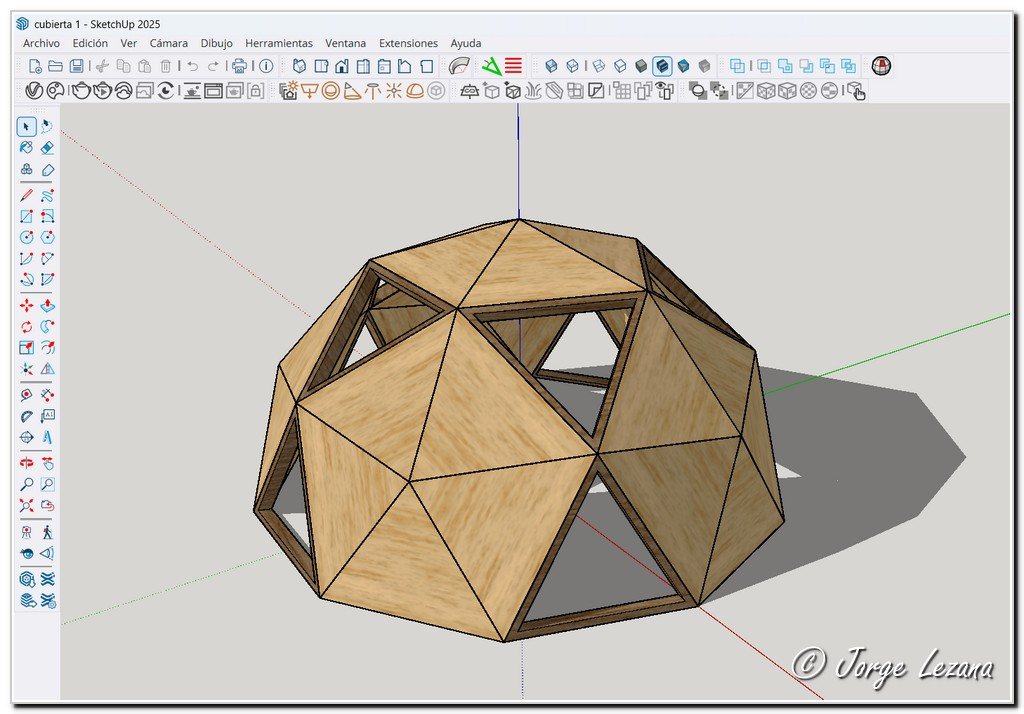Select the Orbit camera tool
The width and height of the screenshot is (1024, 714).
[27, 463]
